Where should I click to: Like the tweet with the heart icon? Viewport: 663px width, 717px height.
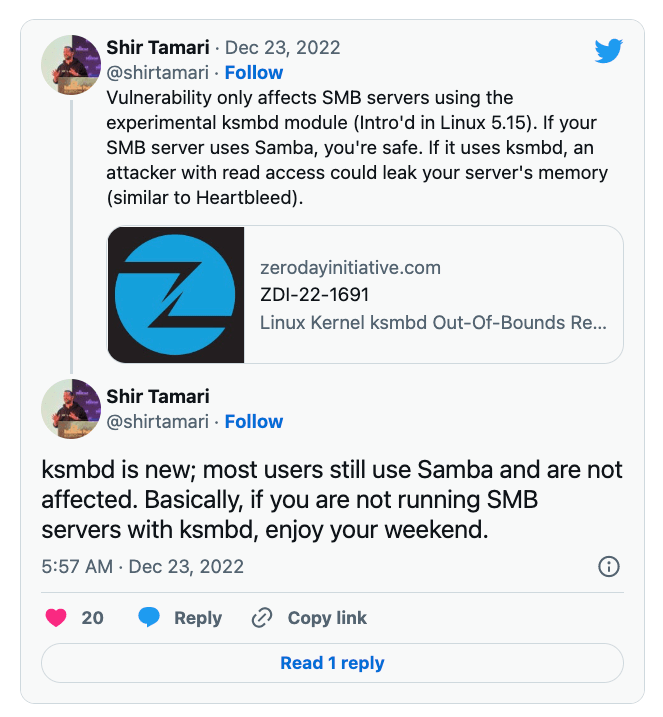(57, 617)
